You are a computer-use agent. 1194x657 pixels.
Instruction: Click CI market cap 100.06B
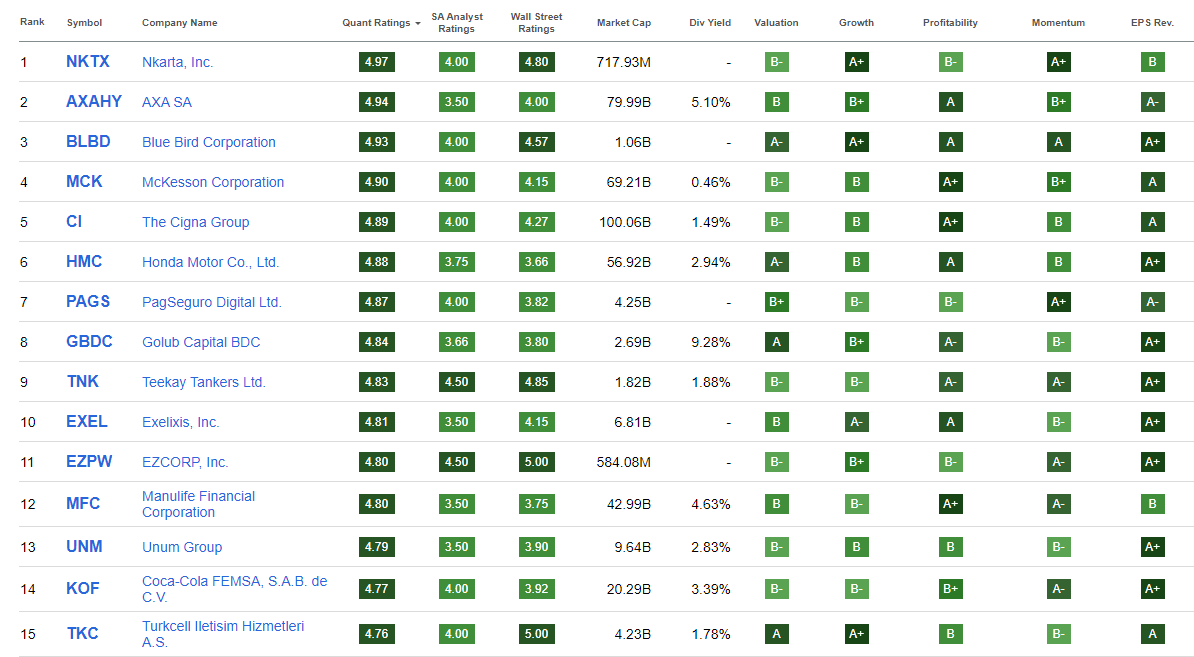(x=625, y=222)
